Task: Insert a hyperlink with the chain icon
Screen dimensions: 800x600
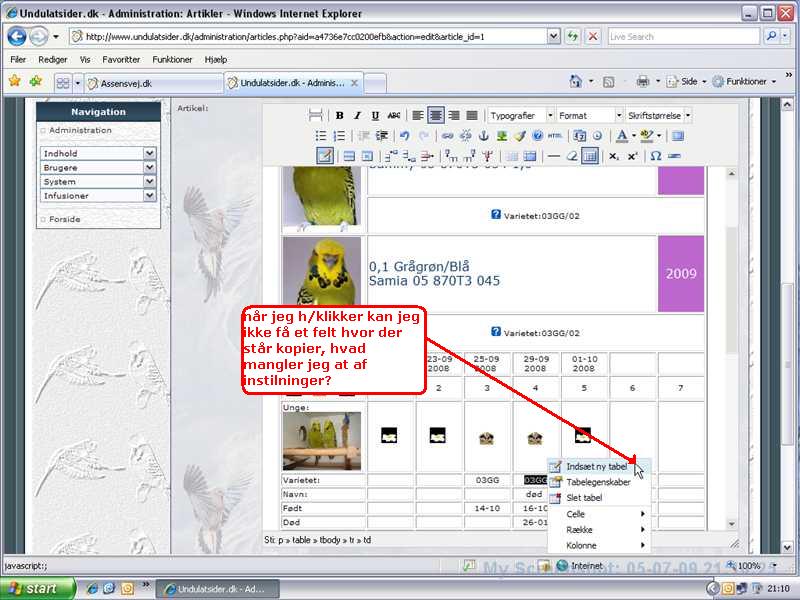Action: point(447,136)
